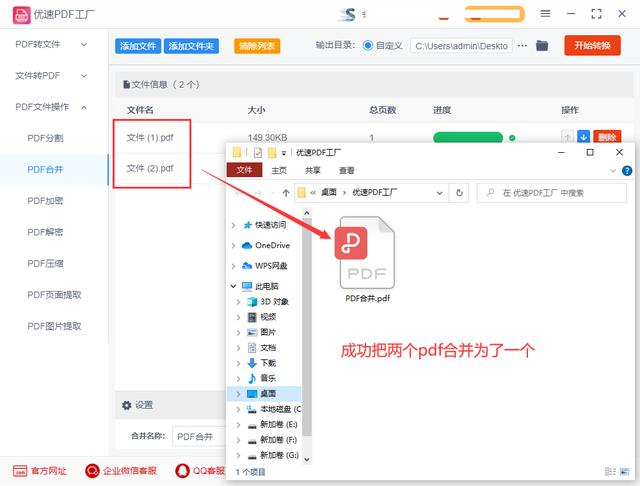Open the hamburger menu in the title bar
640x486 pixels.
(x=545, y=14)
